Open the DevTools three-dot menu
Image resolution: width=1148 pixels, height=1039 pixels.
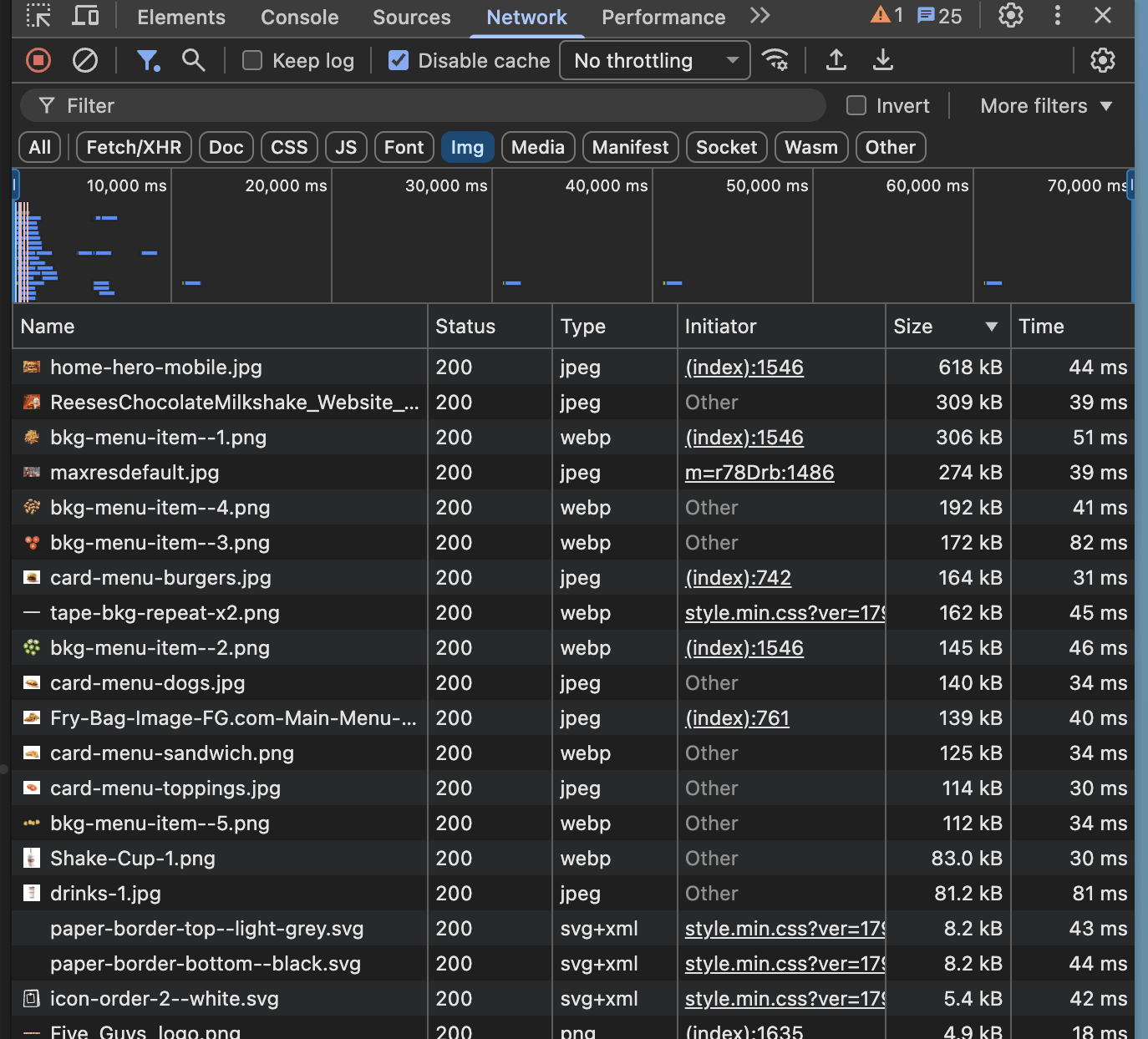[1058, 16]
